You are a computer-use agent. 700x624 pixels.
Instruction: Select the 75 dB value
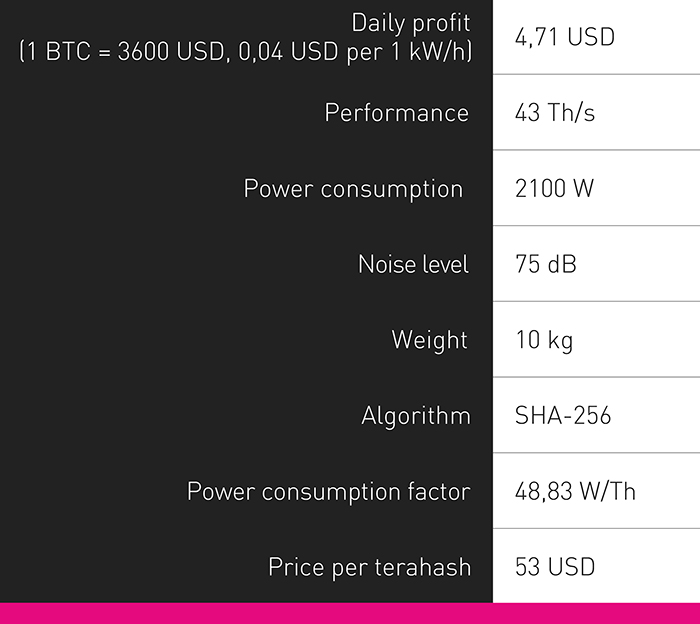[545, 265]
